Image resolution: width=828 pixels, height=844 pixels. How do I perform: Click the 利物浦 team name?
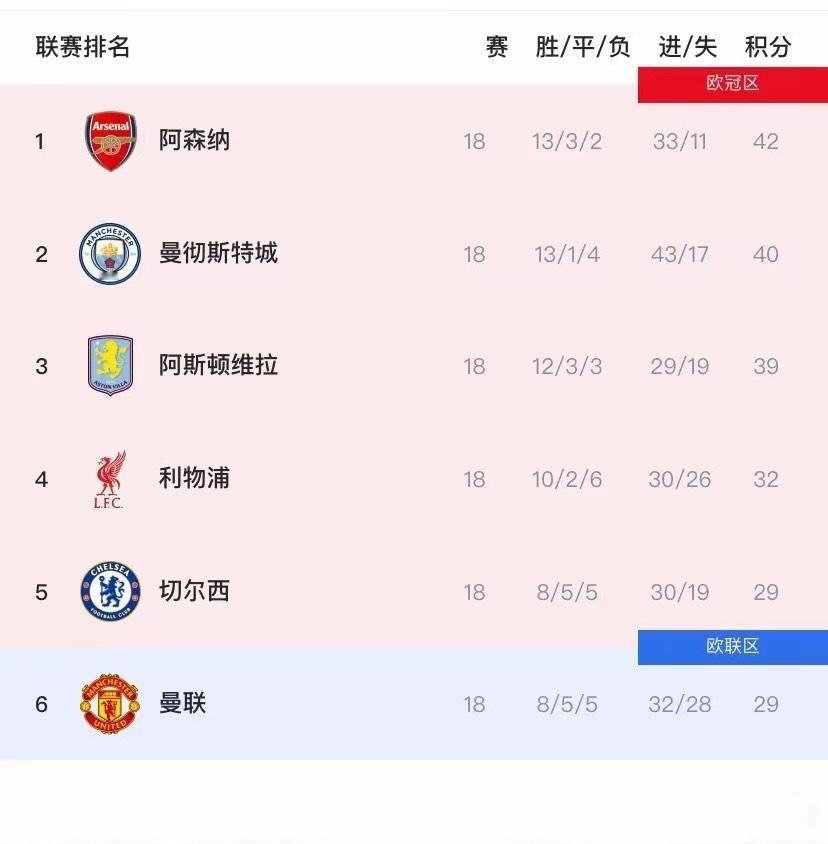tap(194, 478)
